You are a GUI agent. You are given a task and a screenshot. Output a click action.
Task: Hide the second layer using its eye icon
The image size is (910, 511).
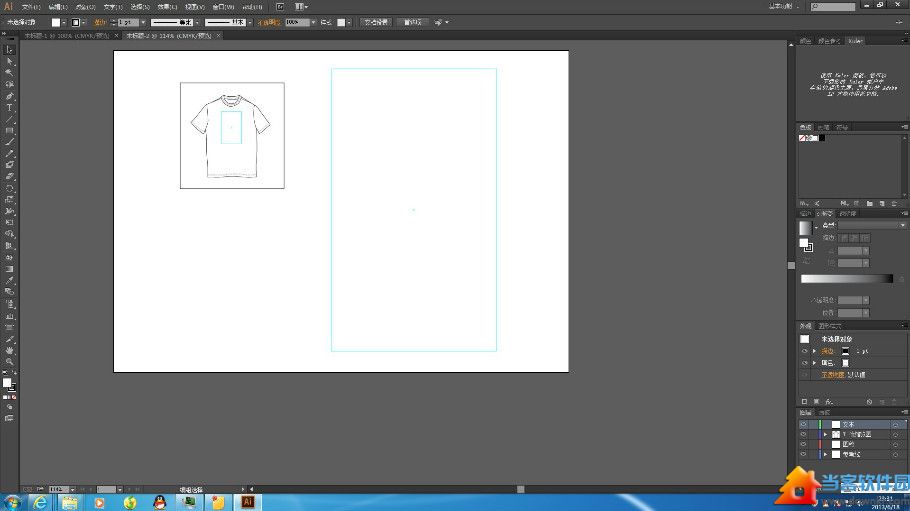[x=803, y=434]
